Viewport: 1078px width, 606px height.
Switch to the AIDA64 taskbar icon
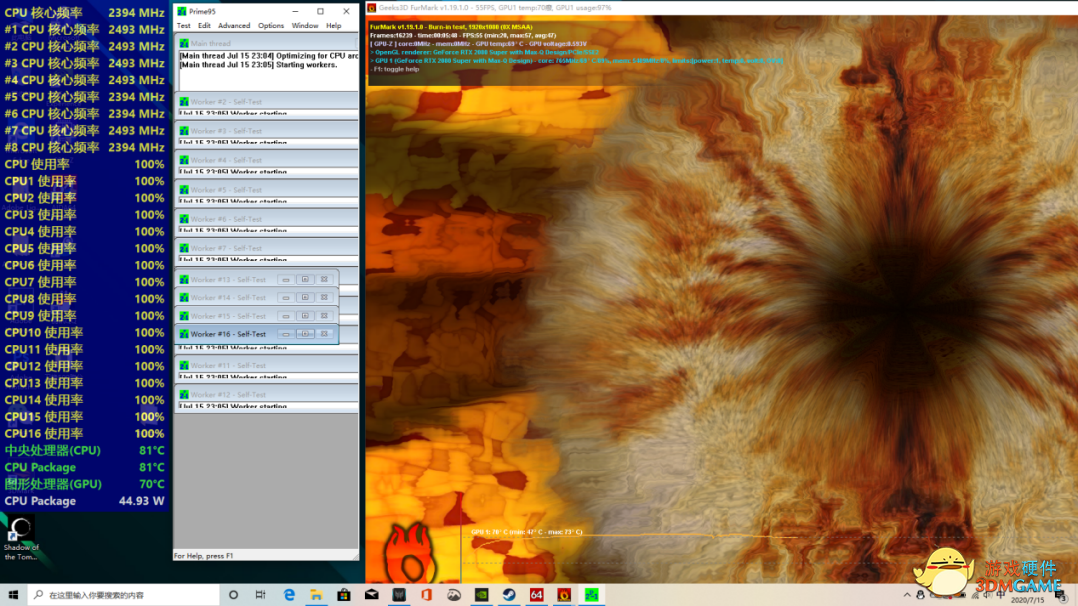(x=536, y=595)
